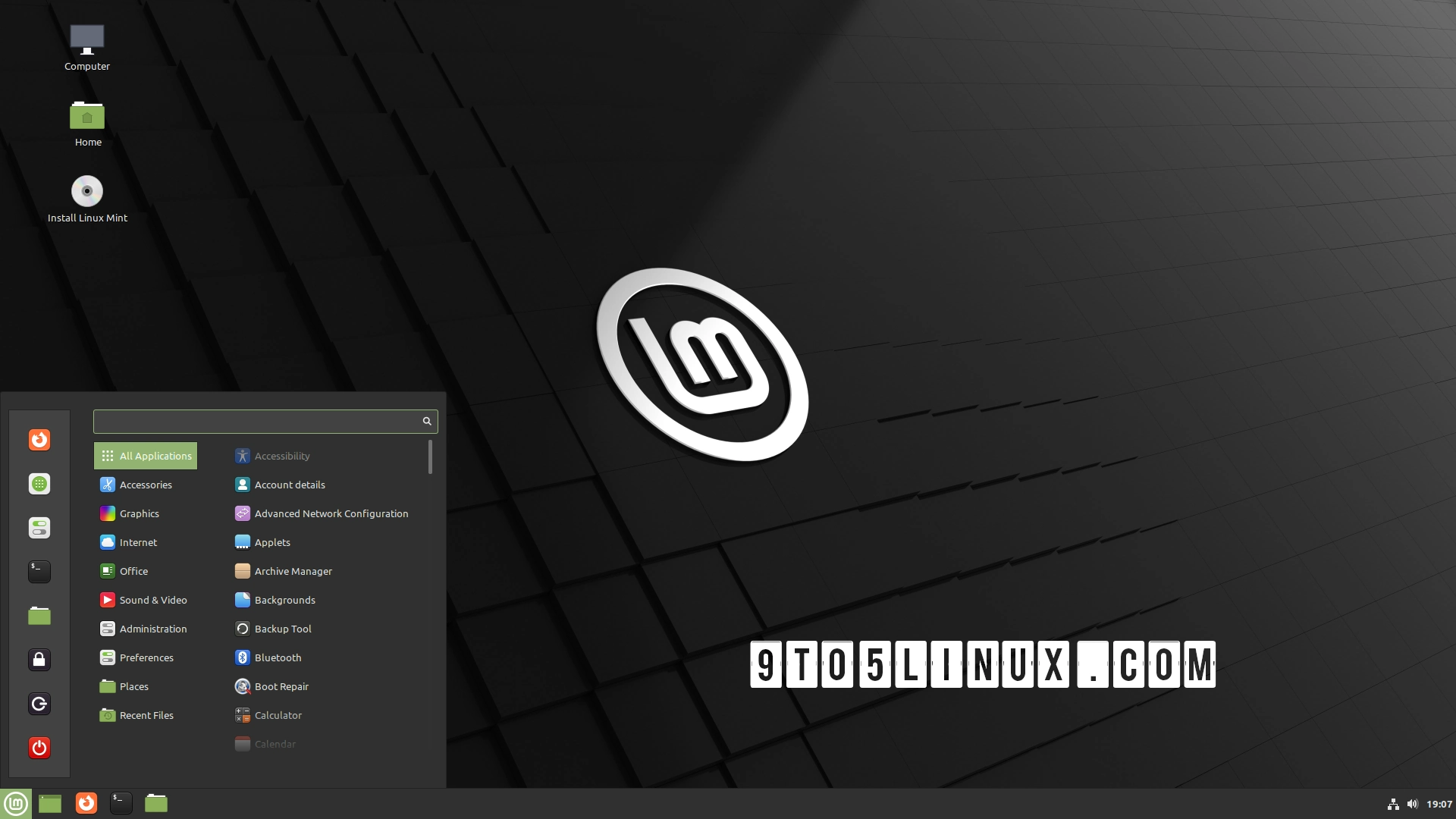Launch Firefox from the taskbar
This screenshot has height=819, width=1456.
point(86,803)
